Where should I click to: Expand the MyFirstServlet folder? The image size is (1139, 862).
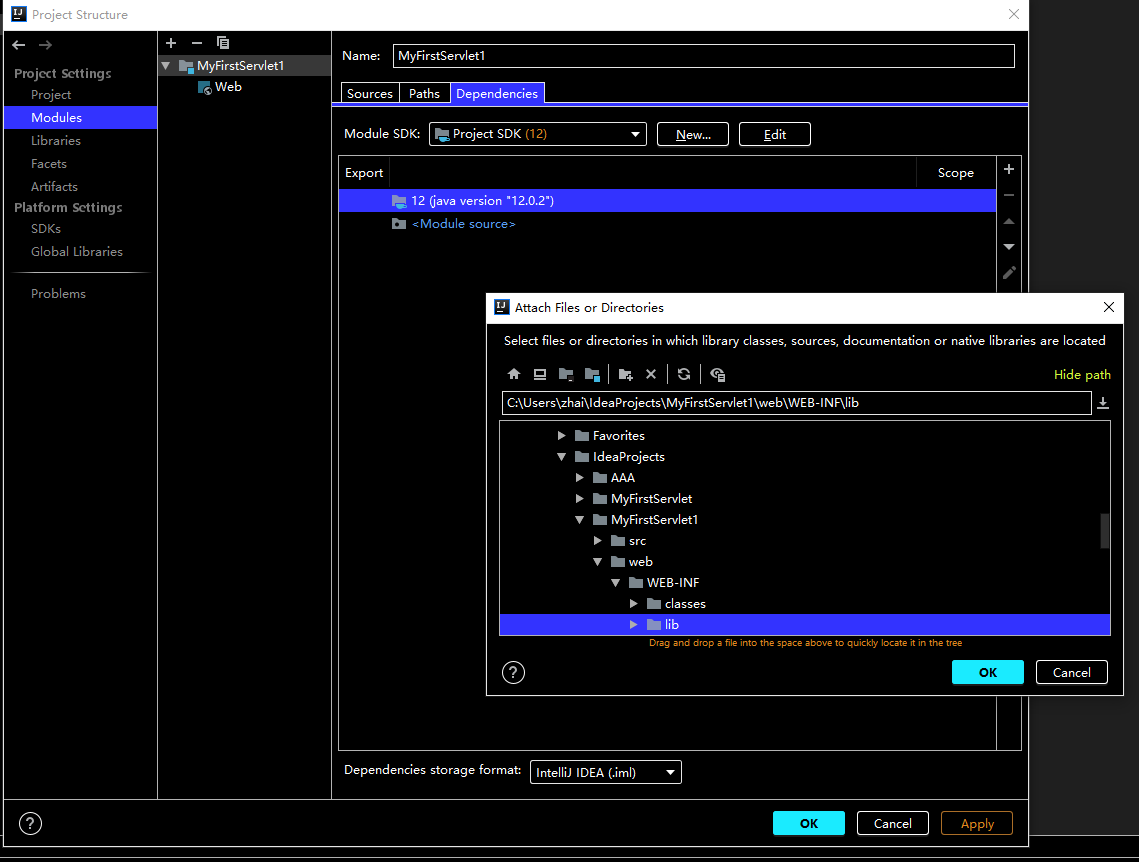(580, 499)
